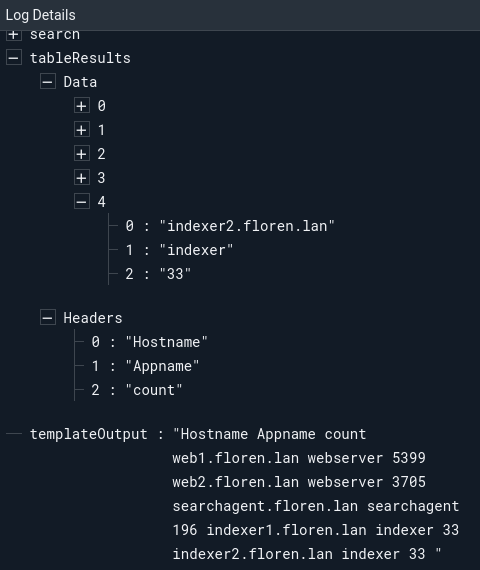480x570 pixels.
Task: Expand Data row 1
Action: click(82, 130)
